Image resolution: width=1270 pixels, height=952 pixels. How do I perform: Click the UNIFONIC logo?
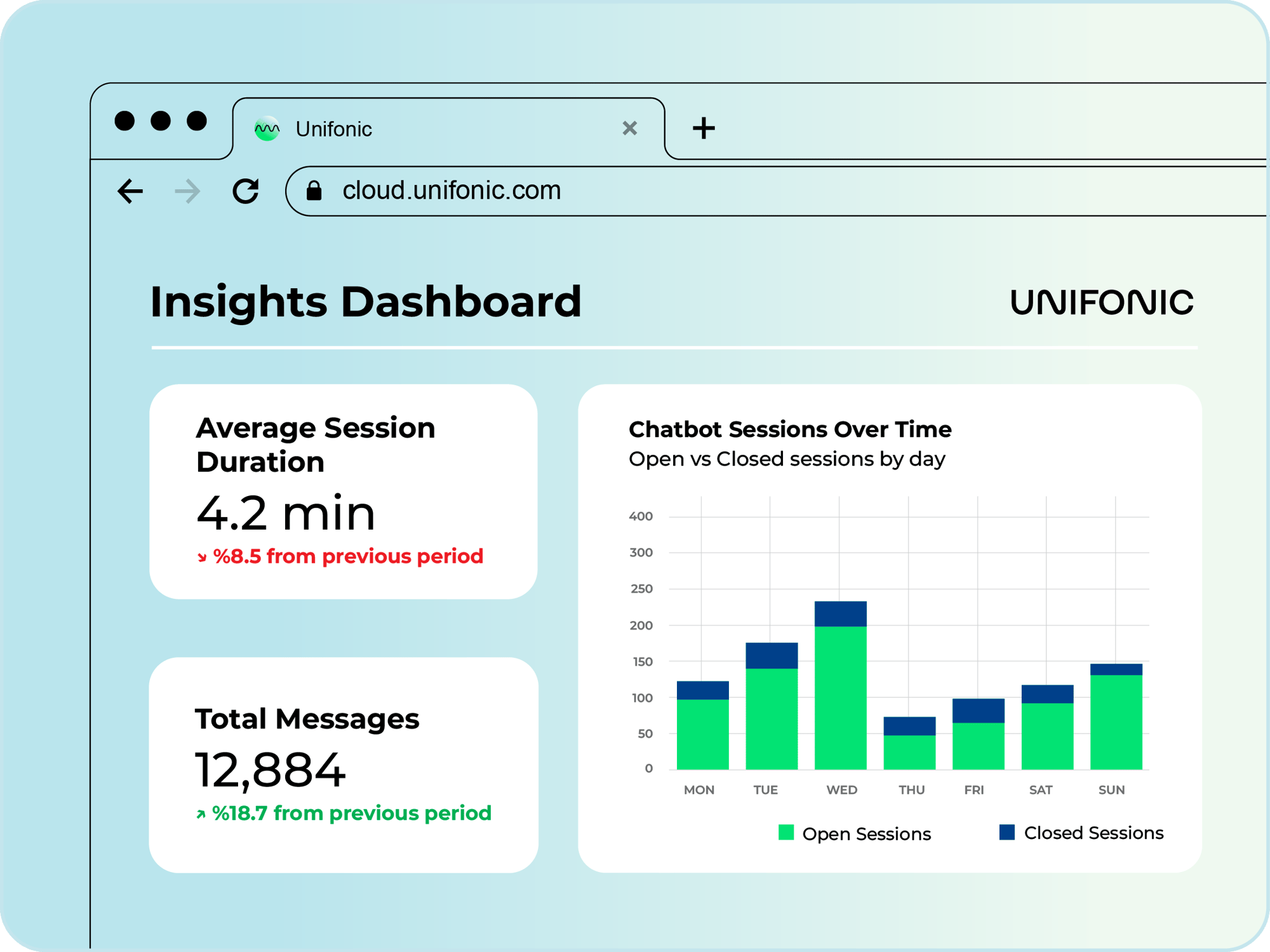coord(1102,302)
